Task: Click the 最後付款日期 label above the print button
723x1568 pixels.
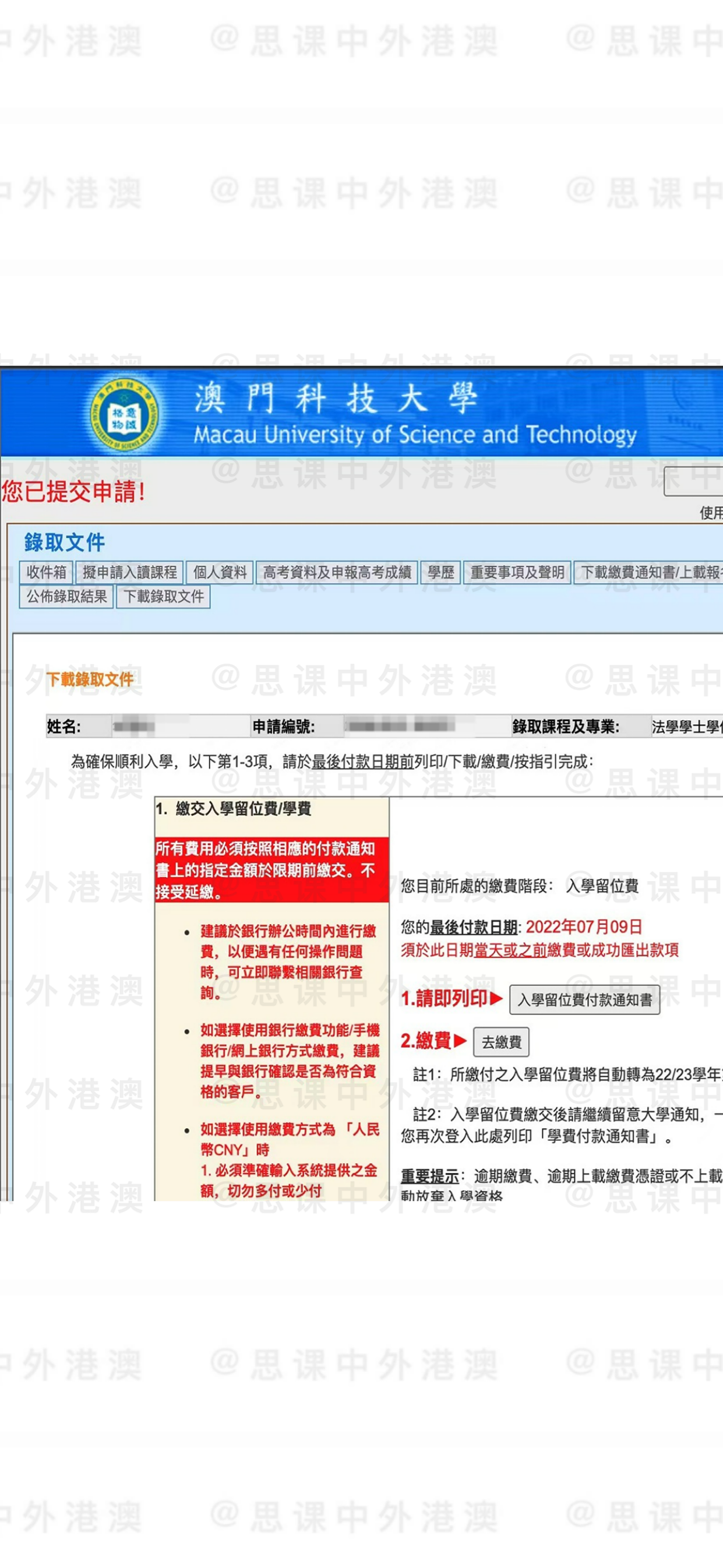Action: pyautogui.click(x=474, y=927)
